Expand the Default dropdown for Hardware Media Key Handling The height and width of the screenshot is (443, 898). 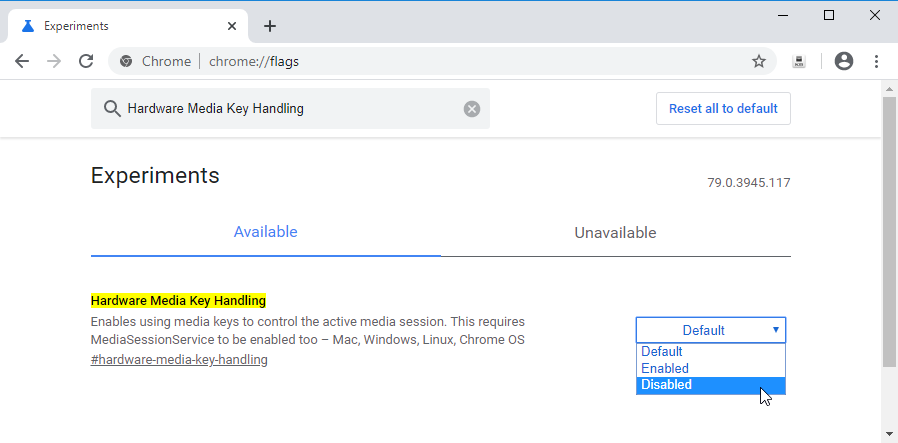click(711, 330)
